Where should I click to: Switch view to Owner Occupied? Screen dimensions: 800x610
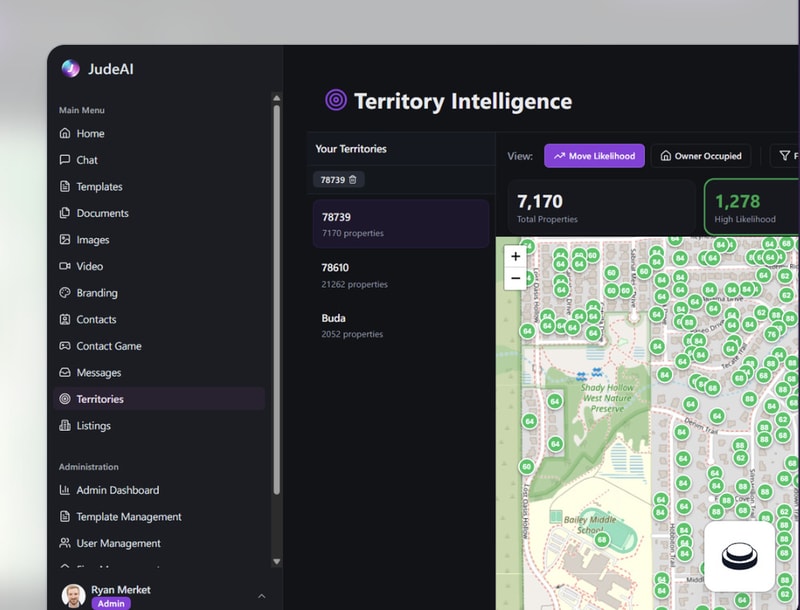coord(701,156)
